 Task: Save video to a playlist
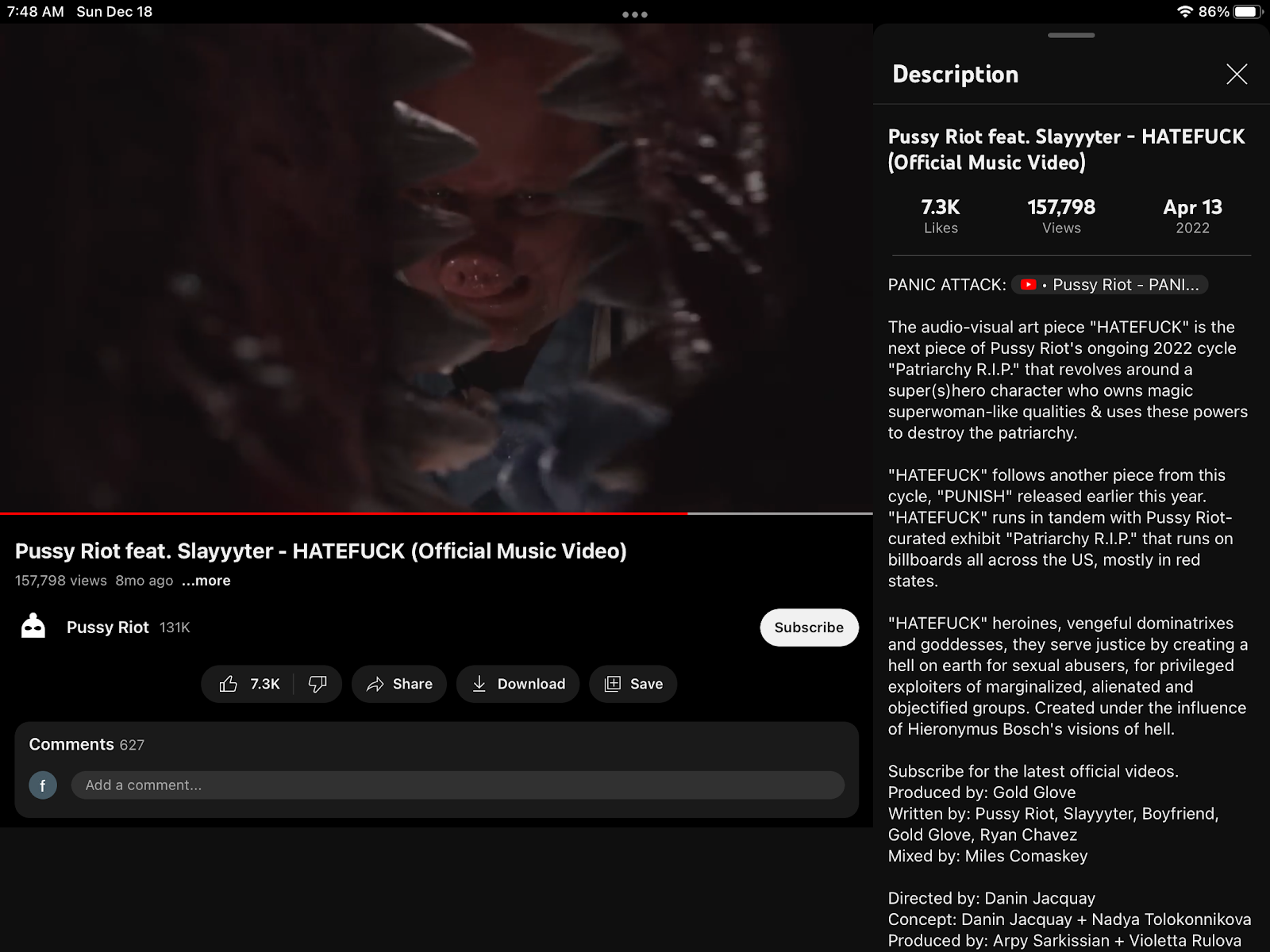tap(633, 684)
